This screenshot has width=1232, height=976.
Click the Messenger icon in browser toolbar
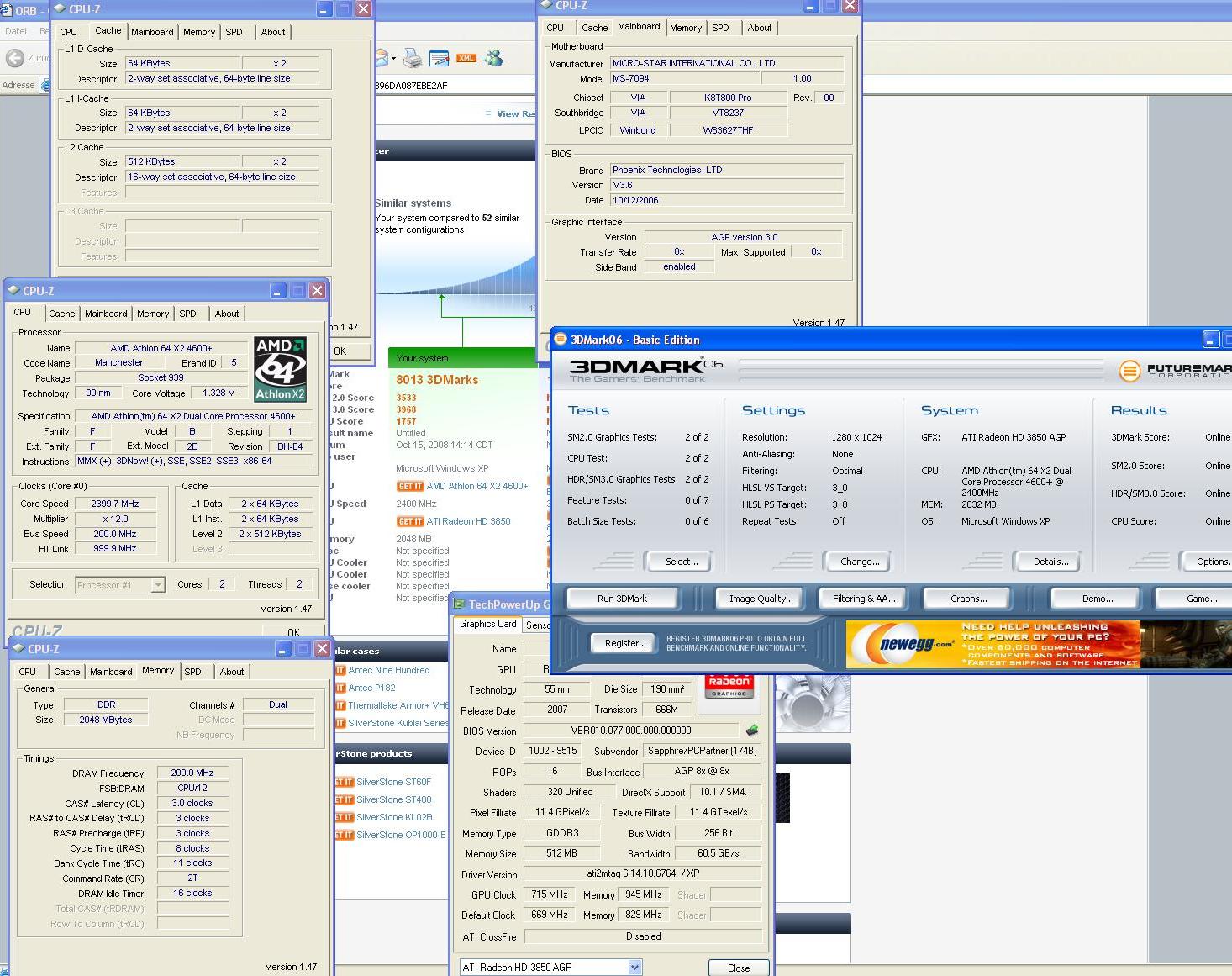coord(493,58)
